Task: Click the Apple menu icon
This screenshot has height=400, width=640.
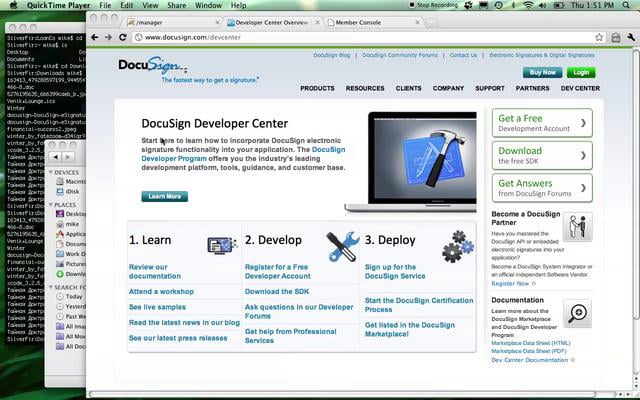Action: (13, 5)
